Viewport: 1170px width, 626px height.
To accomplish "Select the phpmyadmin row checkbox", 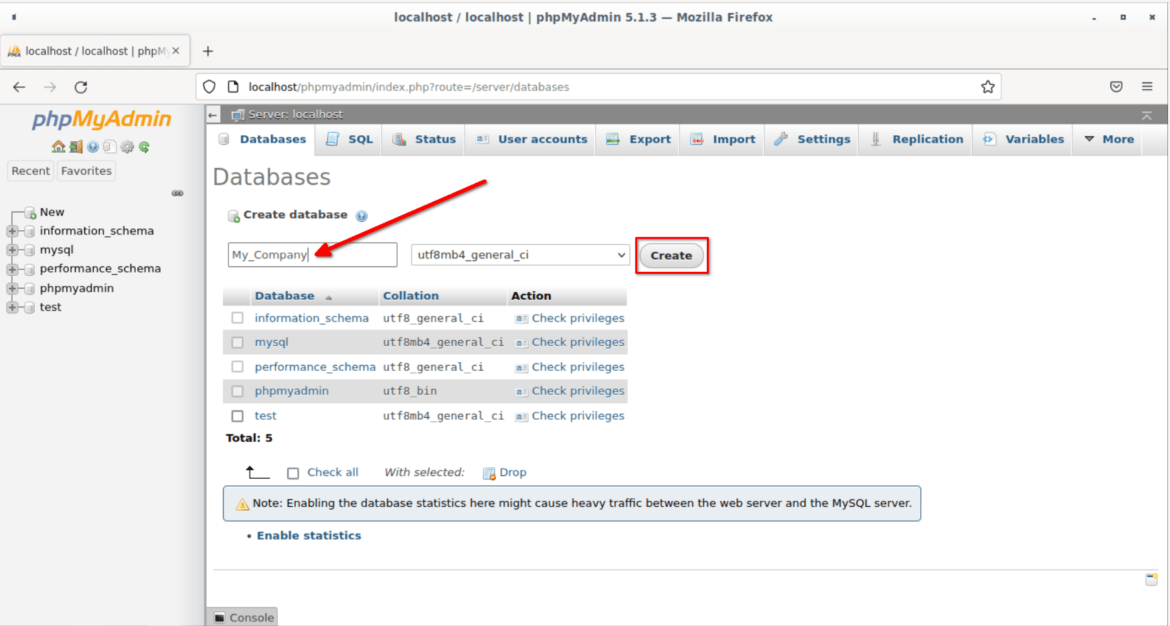I will (x=237, y=391).
